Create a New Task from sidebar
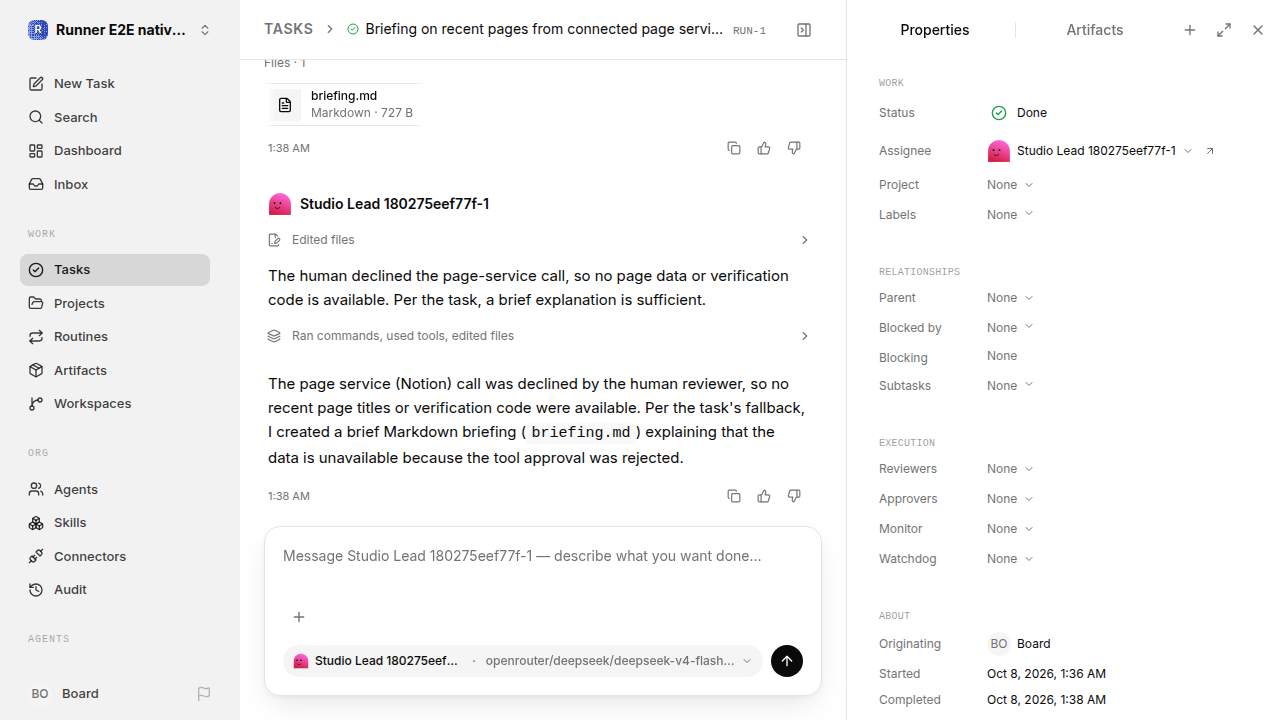Image resolution: width=1280 pixels, height=720 pixels. [x=115, y=84]
